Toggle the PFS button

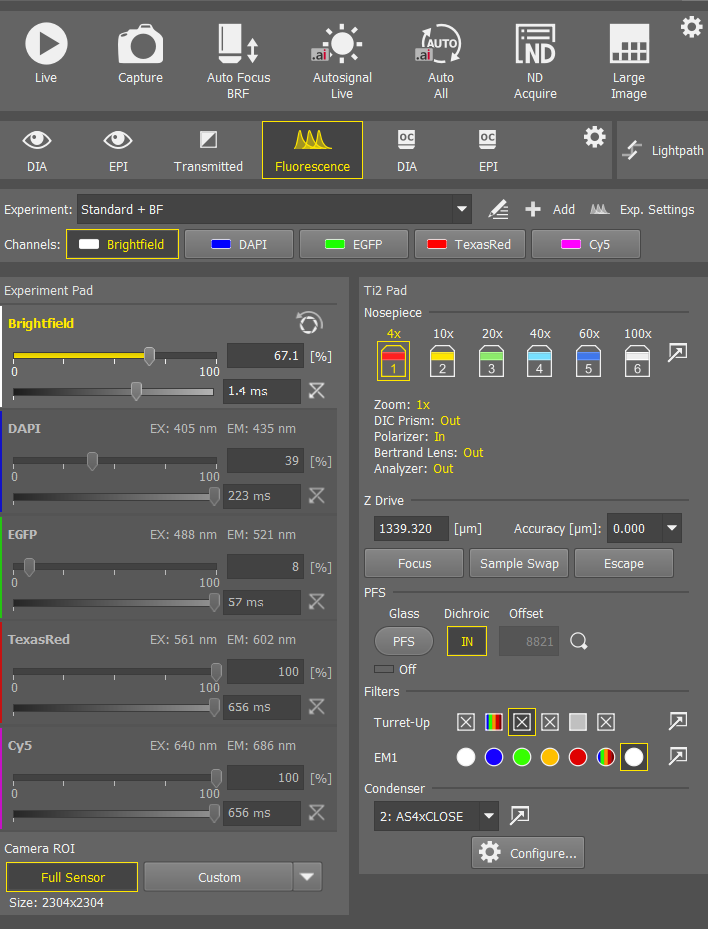click(403, 641)
